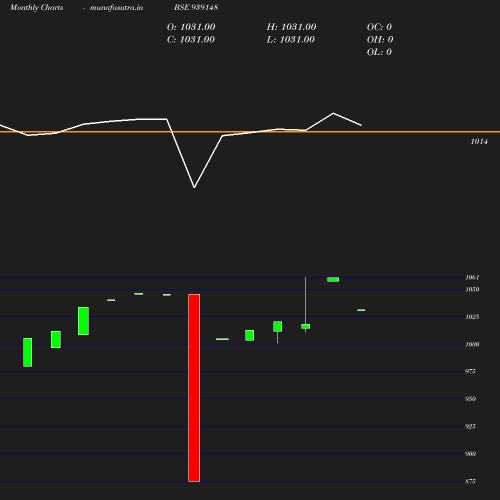500x500 pixels.
Task: Click the 875 price axis label
Action: [470, 481]
